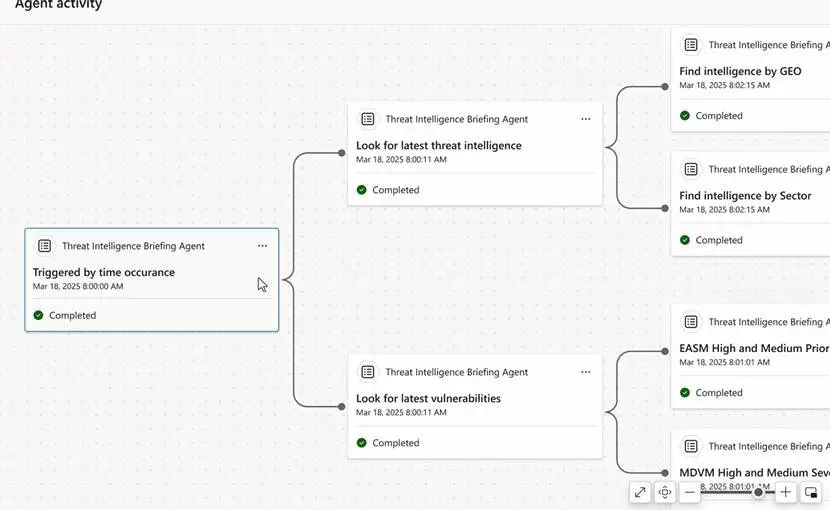Screen dimensions: 830x510
Task: Click connector node left of Find intelligence by Sector
Action: click(665, 209)
